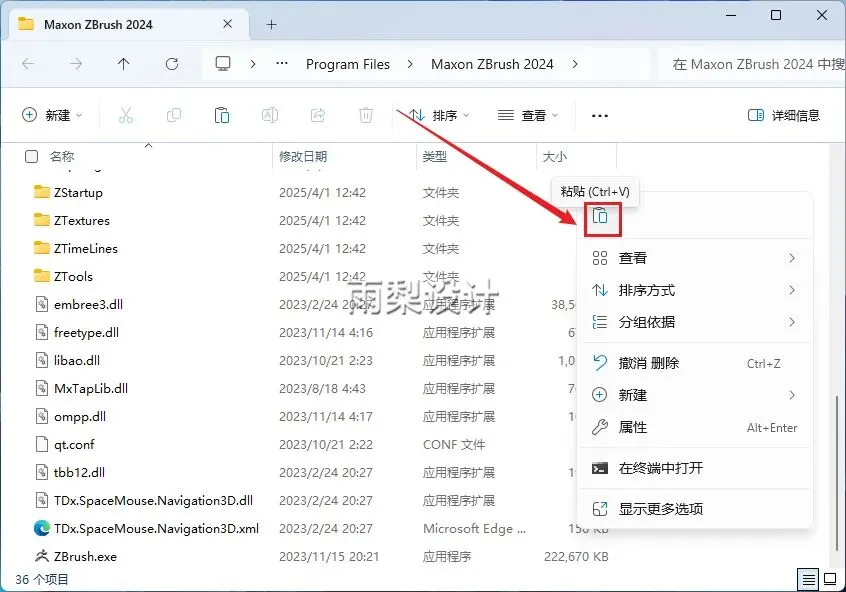The image size is (846, 592).
Task: Select the ompp.dll file
Action: pyautogui.click(x=79, y=417)
